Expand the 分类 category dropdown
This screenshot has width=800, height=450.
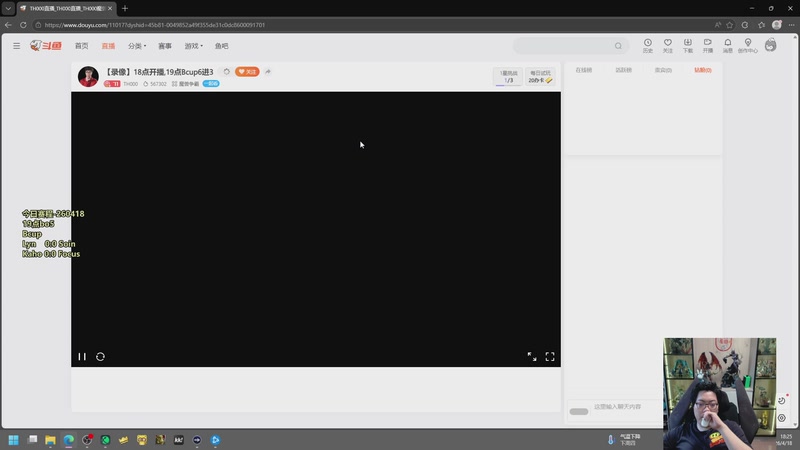[137, 46]
